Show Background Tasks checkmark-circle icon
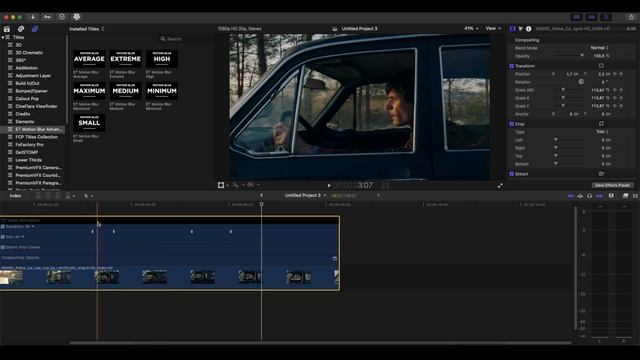This screenshot has width=640, height=360. (62, 17)
